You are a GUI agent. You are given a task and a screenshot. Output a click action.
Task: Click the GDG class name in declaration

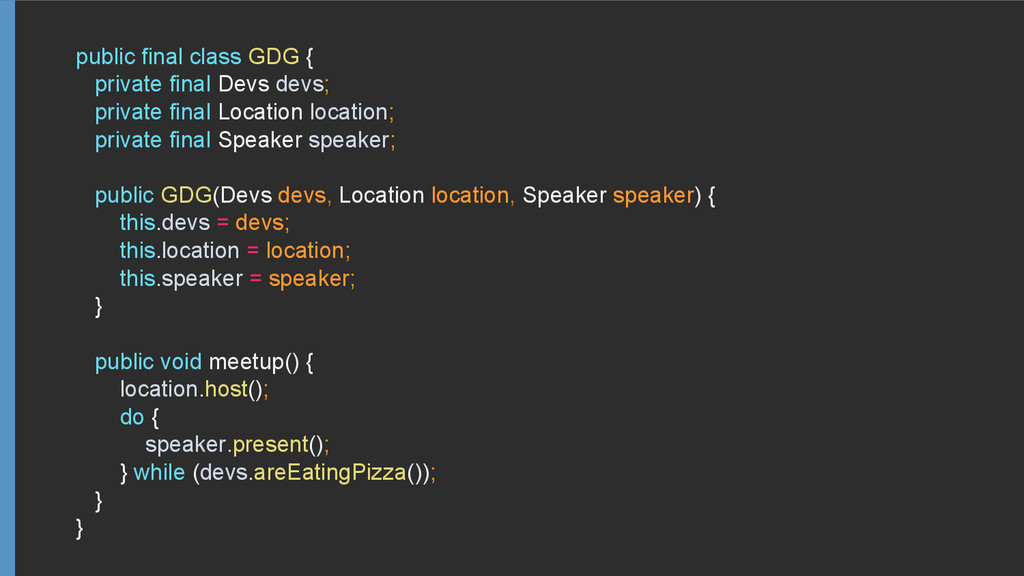[274, 57]
